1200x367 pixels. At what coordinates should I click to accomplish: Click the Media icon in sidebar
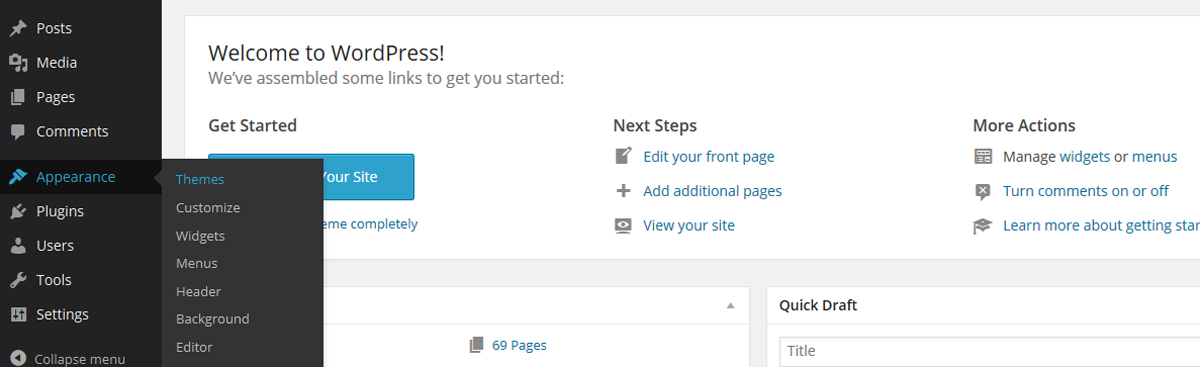point(18,63)
